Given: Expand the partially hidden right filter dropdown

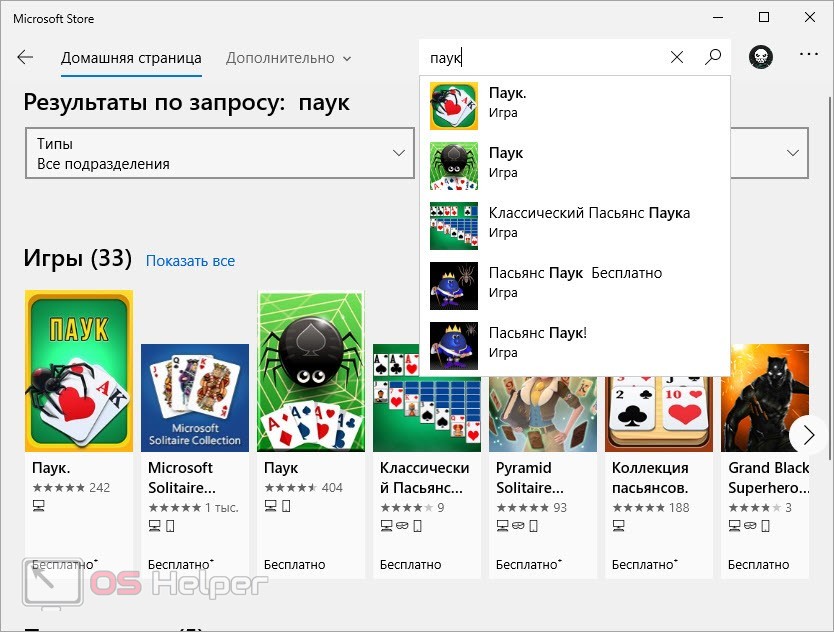Looking at the screenshot, I should (x=770, y=153).
